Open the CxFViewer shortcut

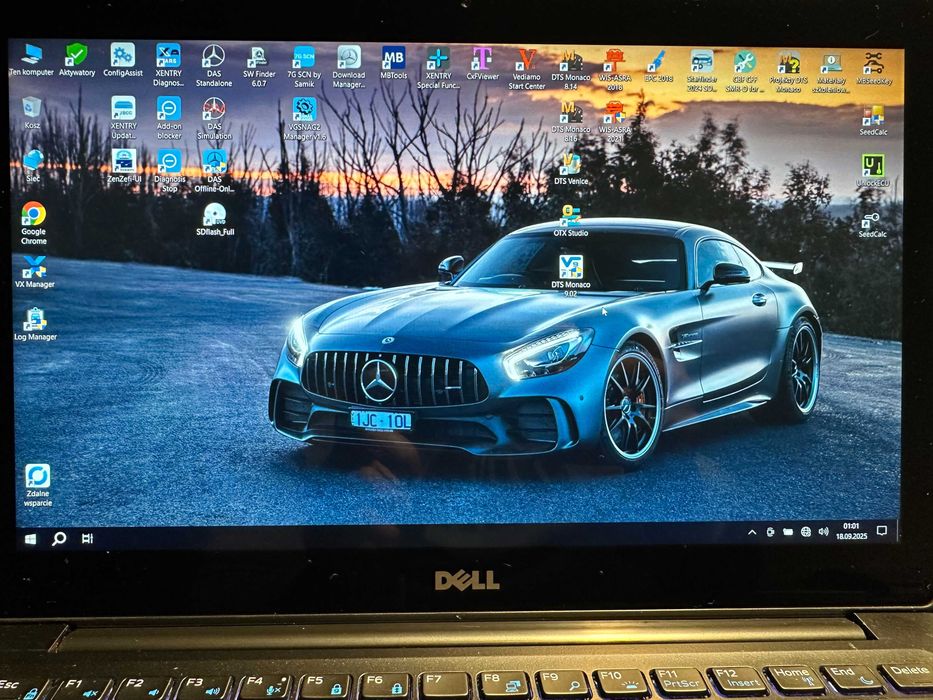[482, 63]
